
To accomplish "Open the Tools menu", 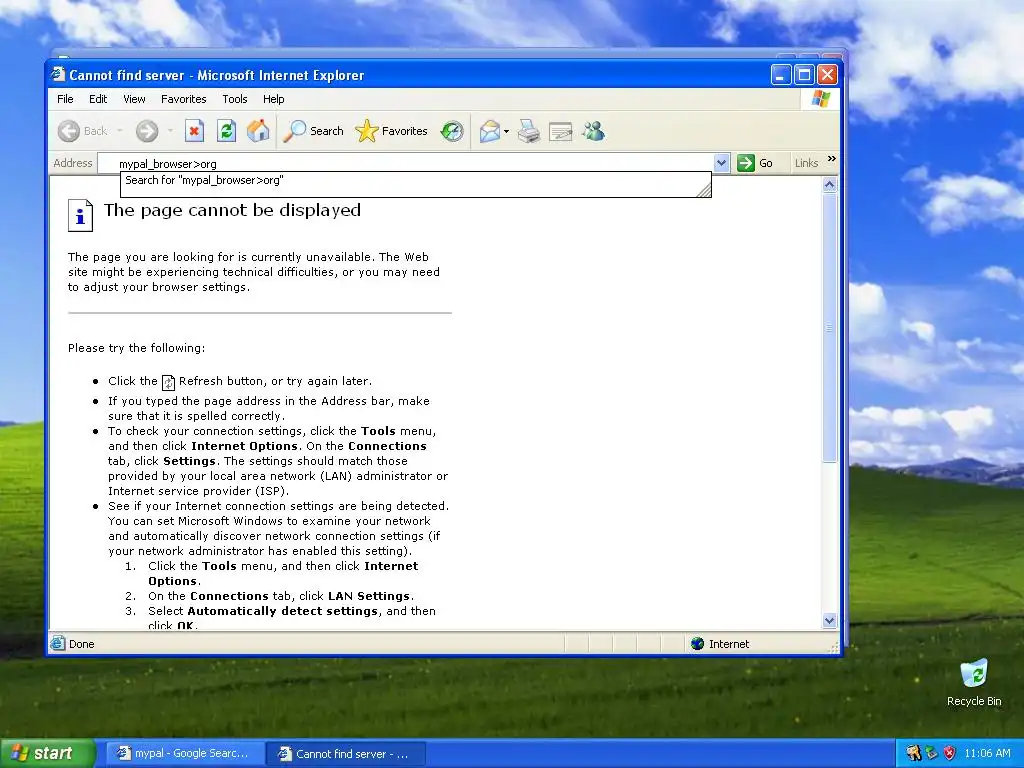I will point(234,99).
